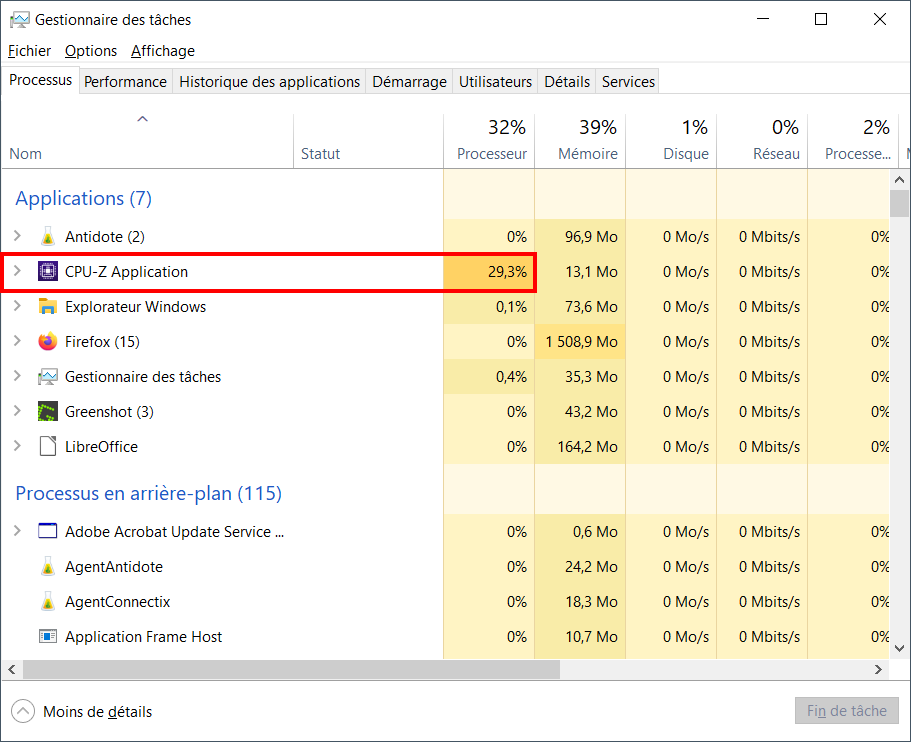The height and width of the screenshot is (742, 911).
Task: Switch to Historique des applications tab
Action: pyautogui.click(x=270, y=82)
